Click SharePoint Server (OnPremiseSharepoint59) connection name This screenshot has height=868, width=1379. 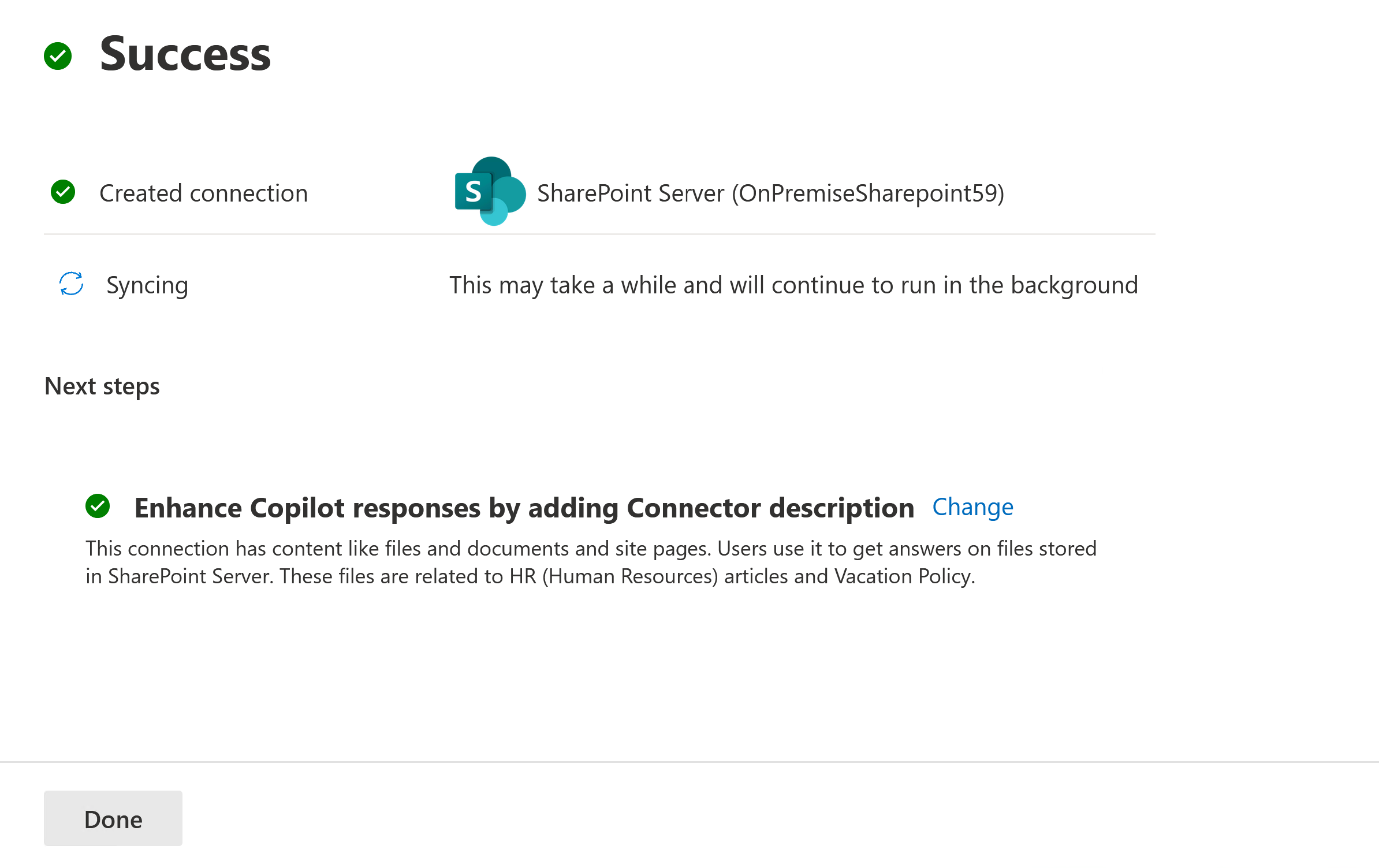click(x=771, y=193)
